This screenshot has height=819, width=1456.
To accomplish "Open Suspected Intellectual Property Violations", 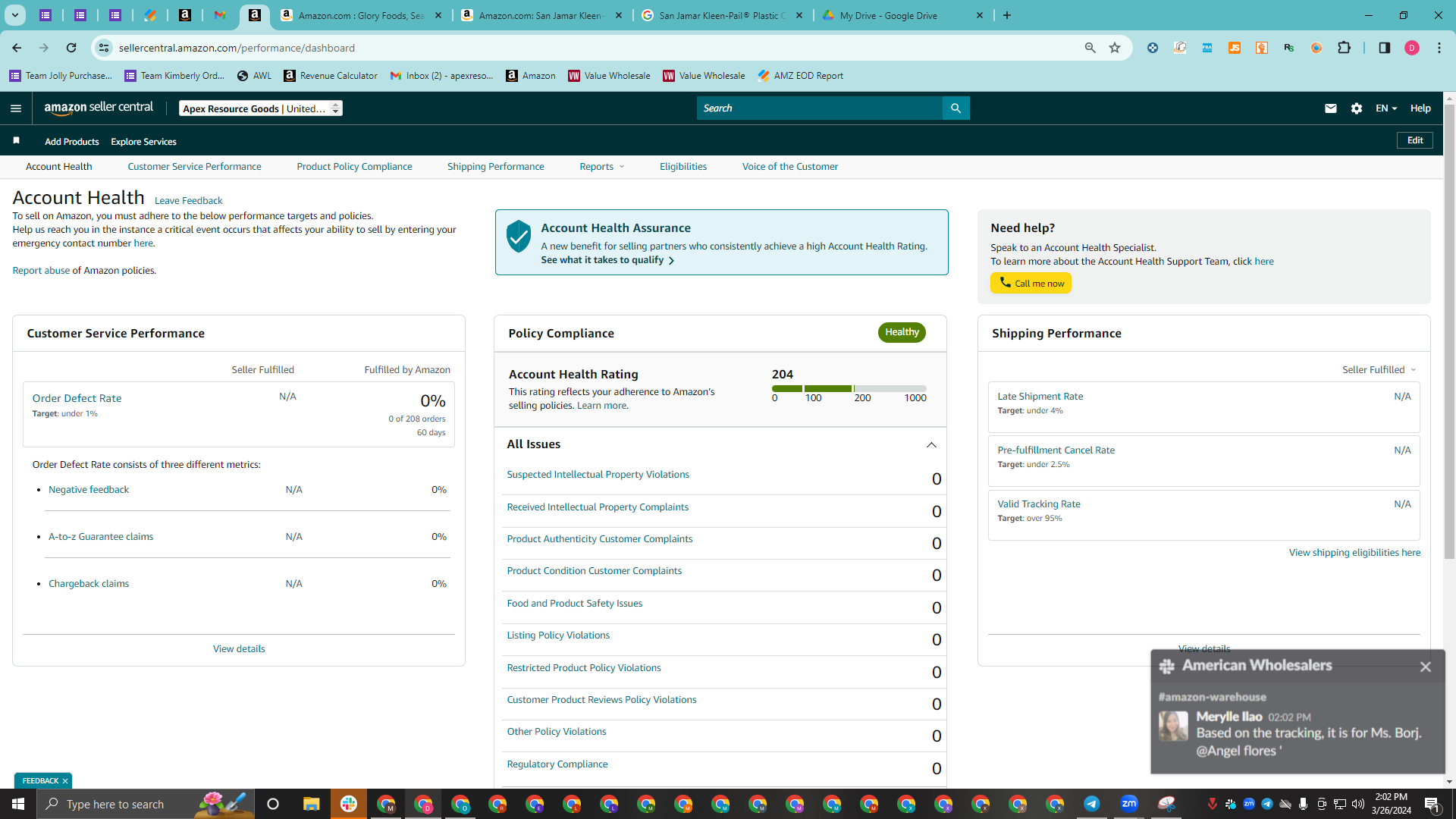I will (598, 475).
